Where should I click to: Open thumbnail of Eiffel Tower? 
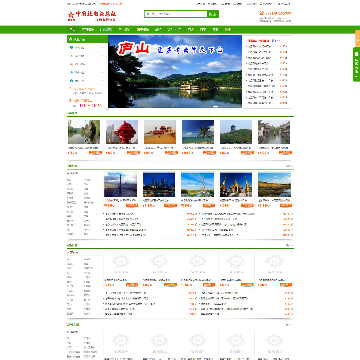tap(197, 185)
